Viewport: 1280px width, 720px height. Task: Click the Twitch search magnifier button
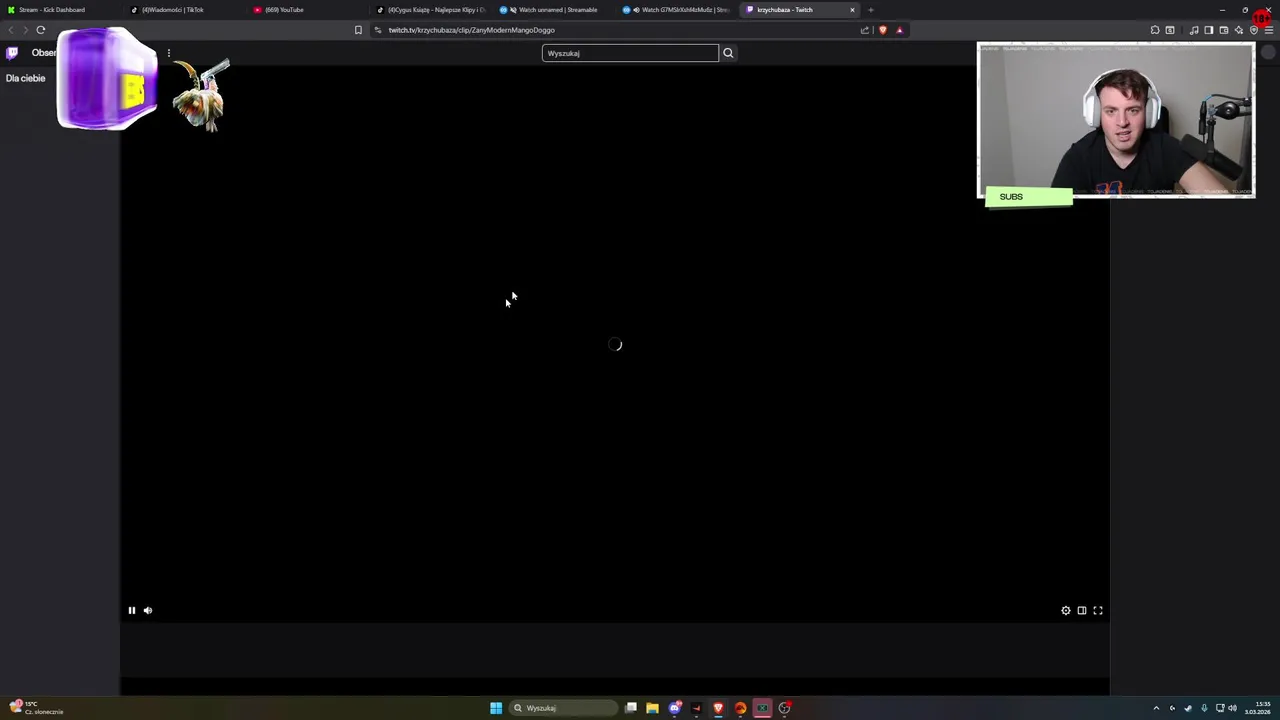point(728,53)
